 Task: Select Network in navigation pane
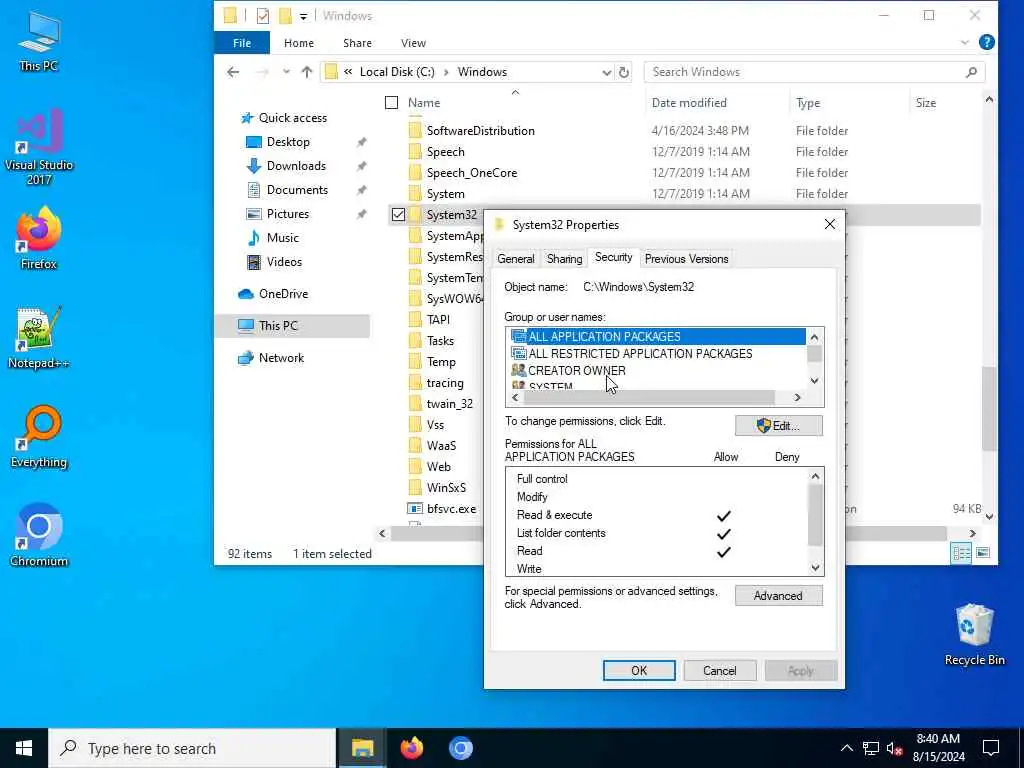281,358
